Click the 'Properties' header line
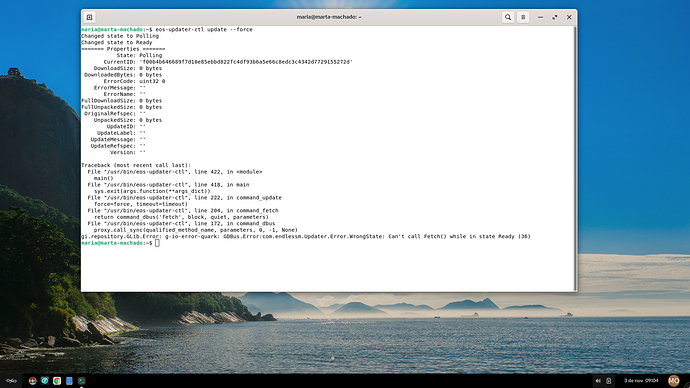This screenshot has width=690, height=388. (x=123, y=49)
